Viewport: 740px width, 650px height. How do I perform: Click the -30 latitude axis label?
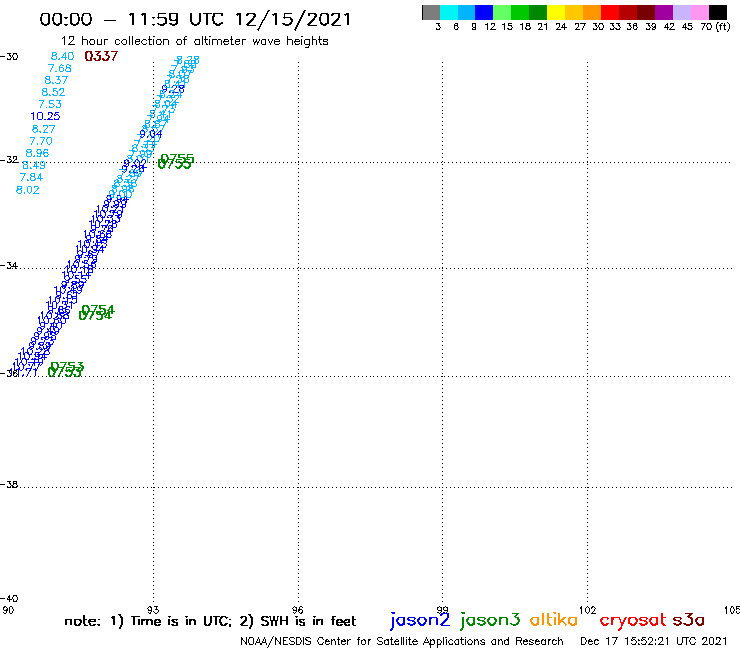tap(9, 57)
